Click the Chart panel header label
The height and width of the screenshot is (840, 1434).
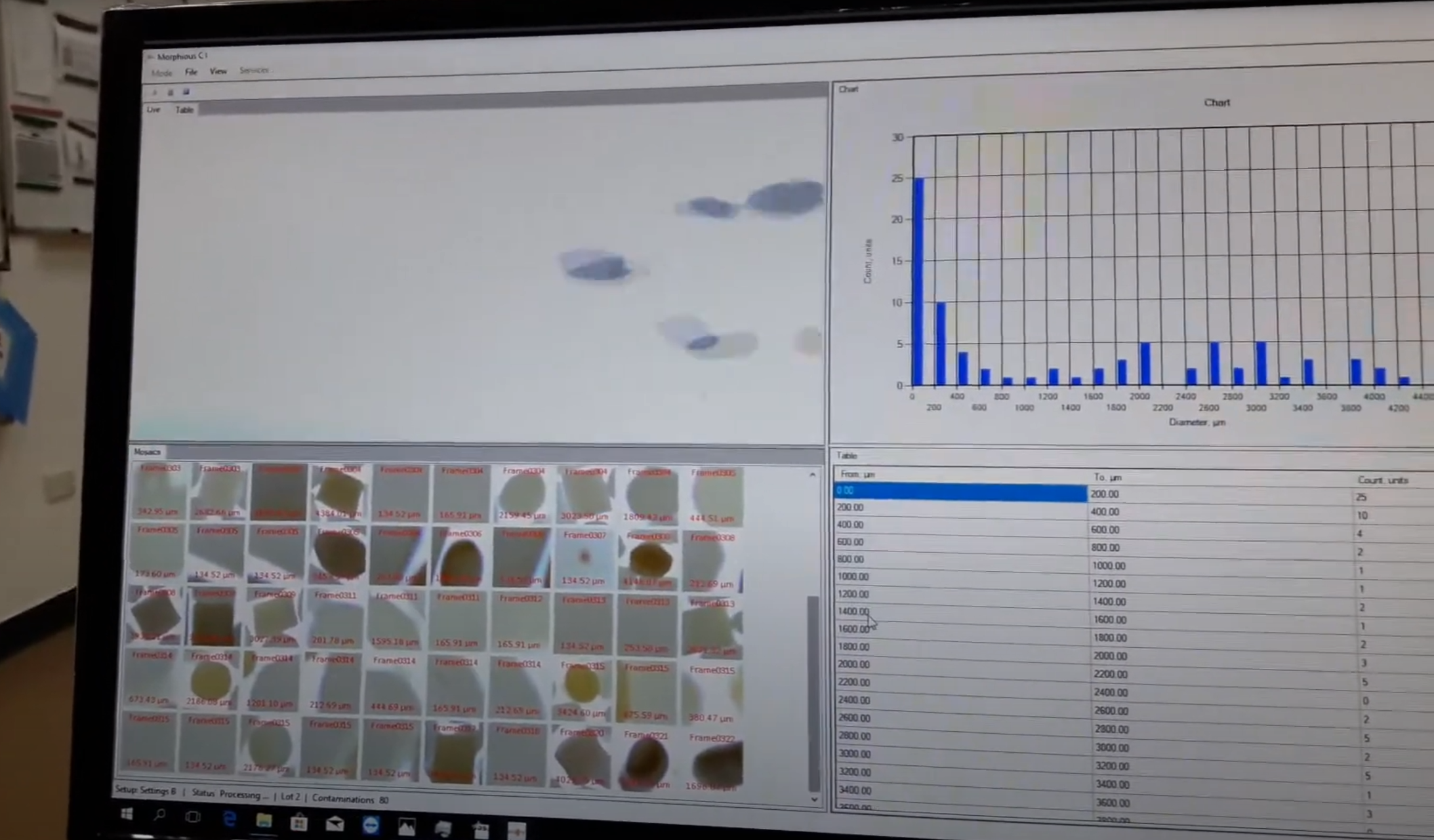click(x=848, y=89)
